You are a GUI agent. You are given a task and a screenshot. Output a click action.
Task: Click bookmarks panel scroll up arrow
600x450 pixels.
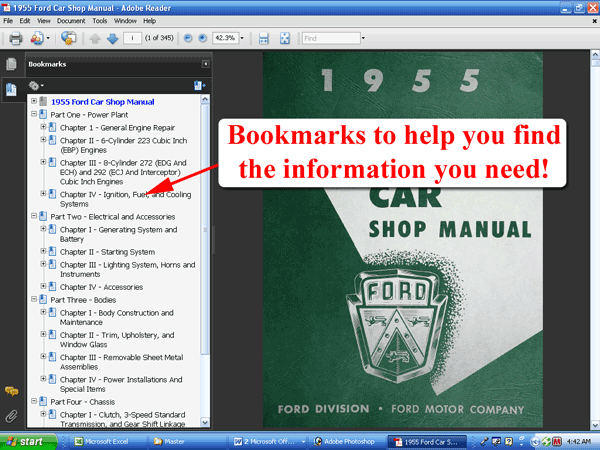tap(205, 99)
